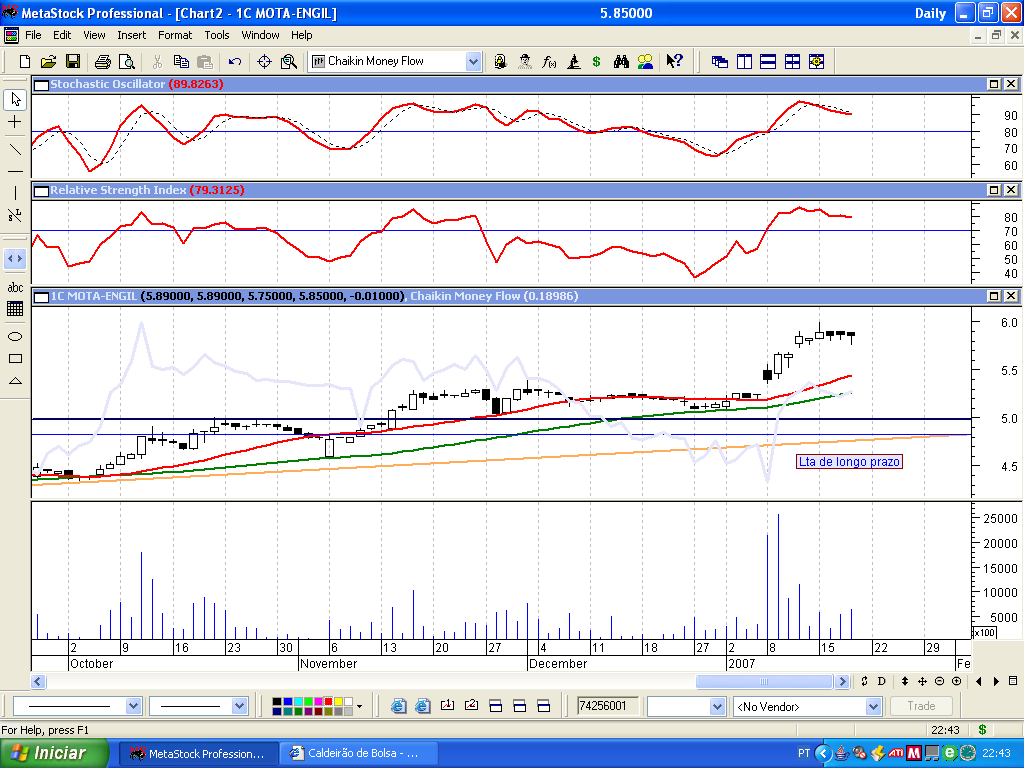Select the rectangle drawing tool

[15, 358]
